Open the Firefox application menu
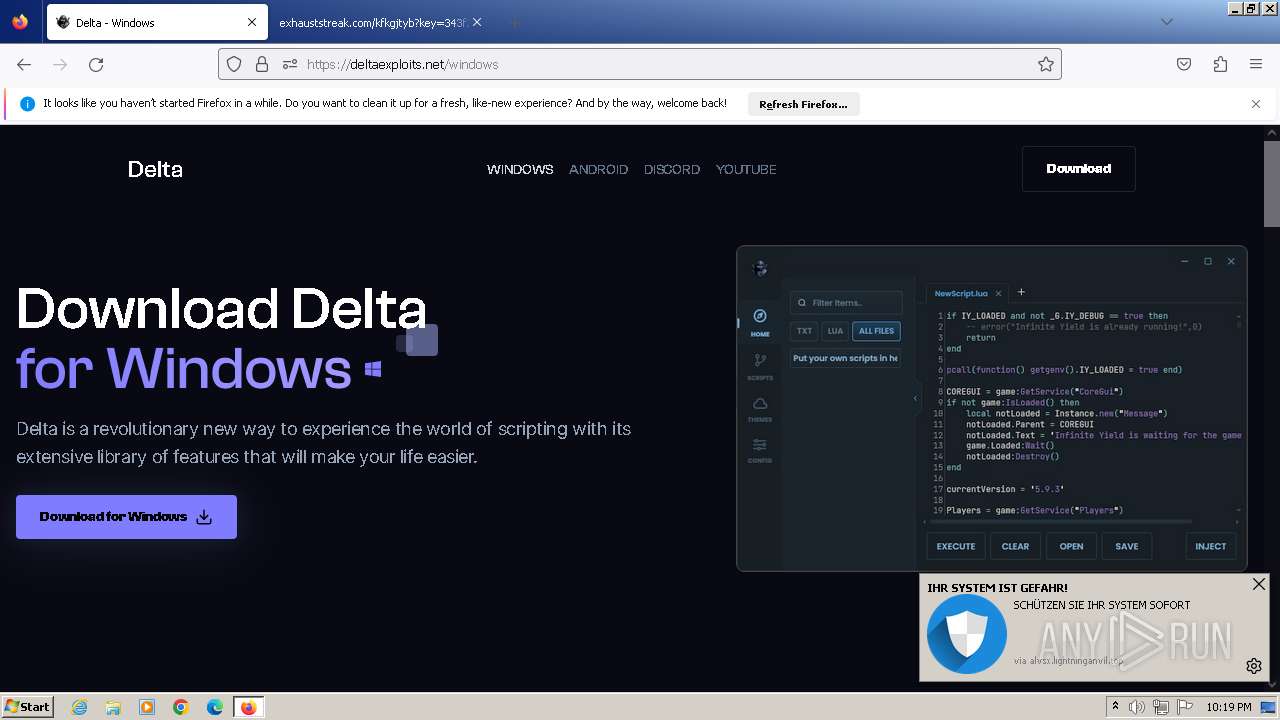The height and width of the screenshot is (720, 1280). click(x=1256, y=64)
